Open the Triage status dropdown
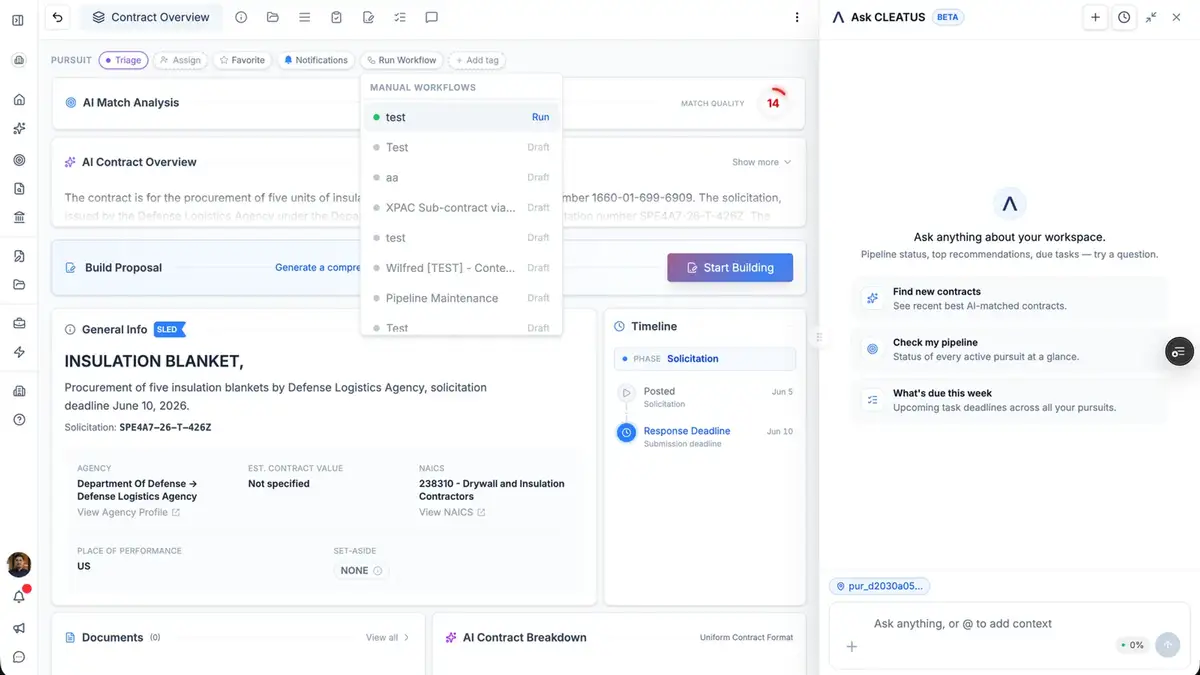This screenshot has width=1200, height=675. click(x=123, y=60)
